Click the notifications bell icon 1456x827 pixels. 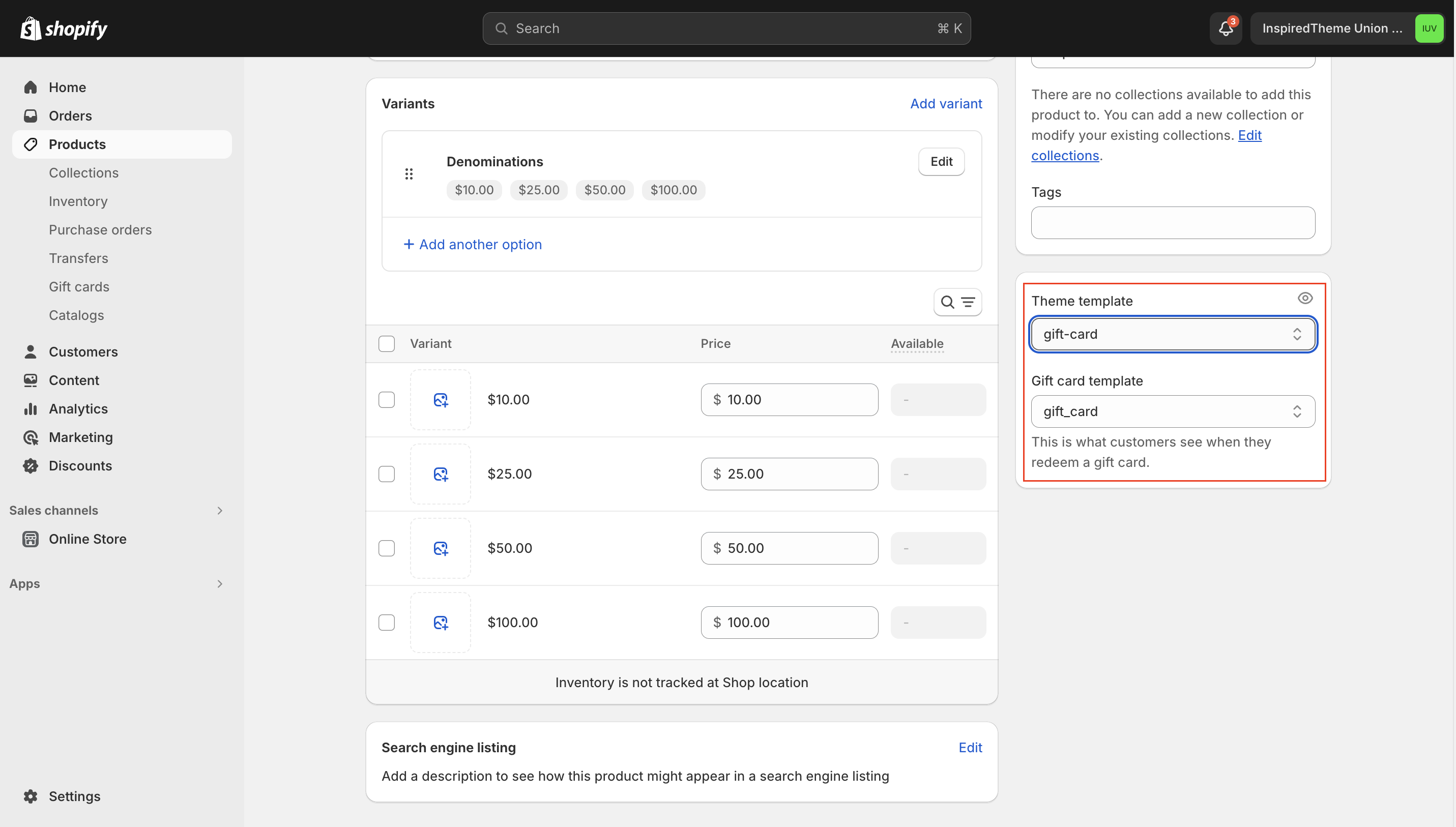tap(1226, 28)
